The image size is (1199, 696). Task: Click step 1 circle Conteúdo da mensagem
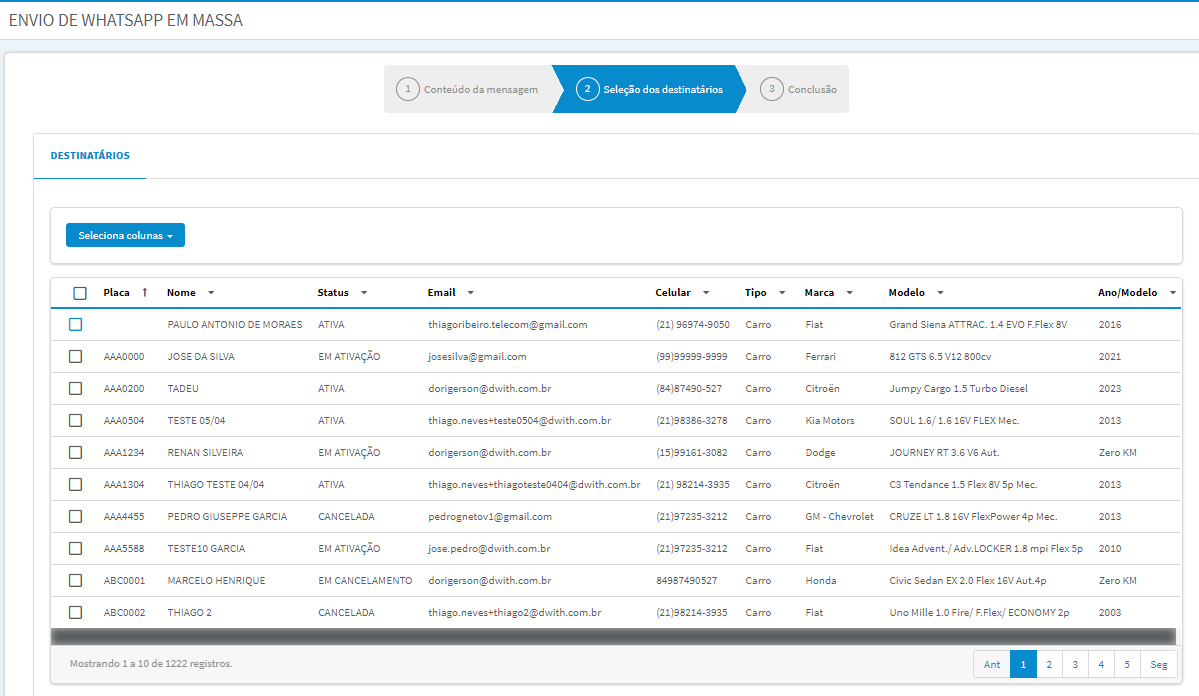[x=408, y=89]
